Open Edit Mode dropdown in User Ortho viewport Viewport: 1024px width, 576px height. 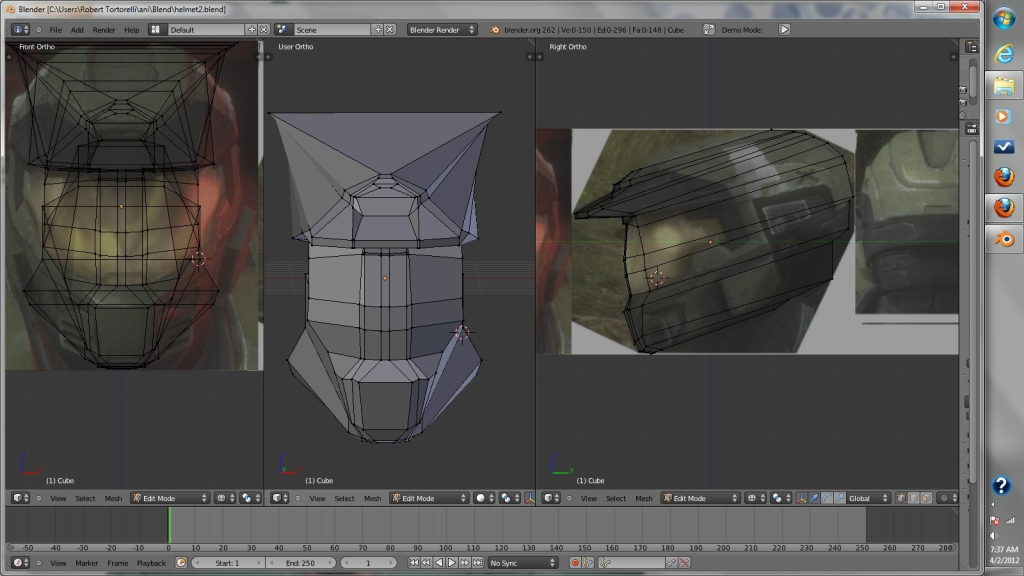(x=429, y=498)
